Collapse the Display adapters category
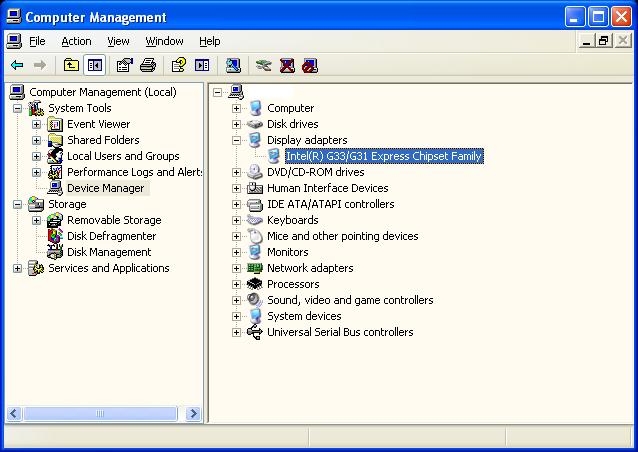 coord(236,140)
